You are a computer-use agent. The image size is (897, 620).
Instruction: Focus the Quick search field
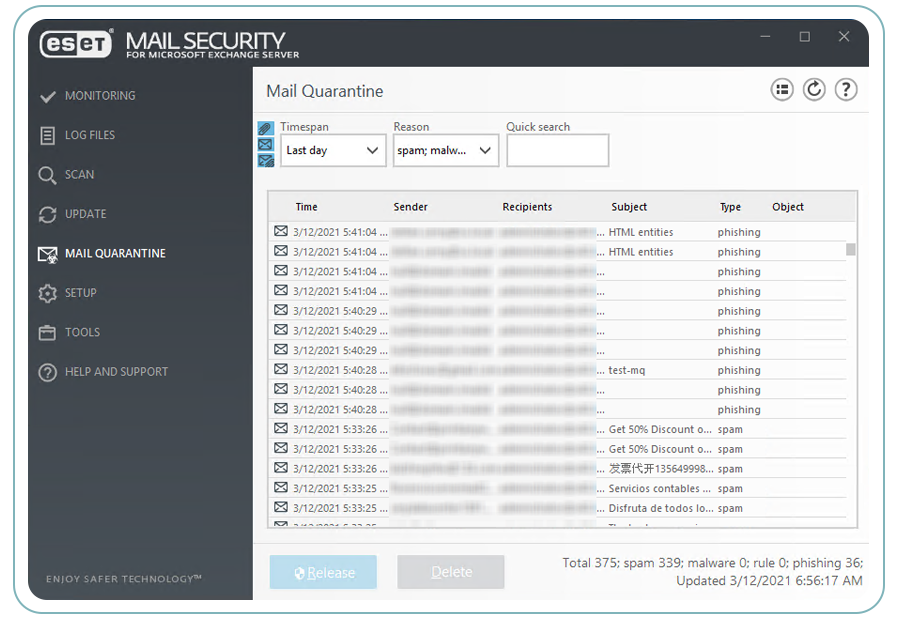tap(557, 150)
